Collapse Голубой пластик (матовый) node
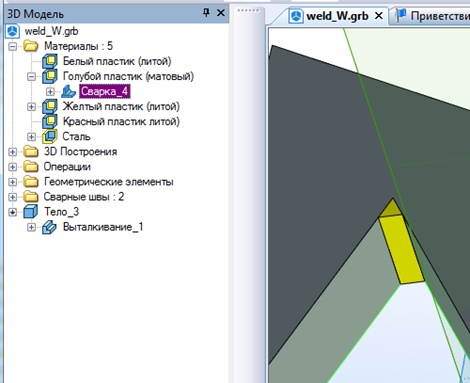470x383 pixels. [31, 77]
